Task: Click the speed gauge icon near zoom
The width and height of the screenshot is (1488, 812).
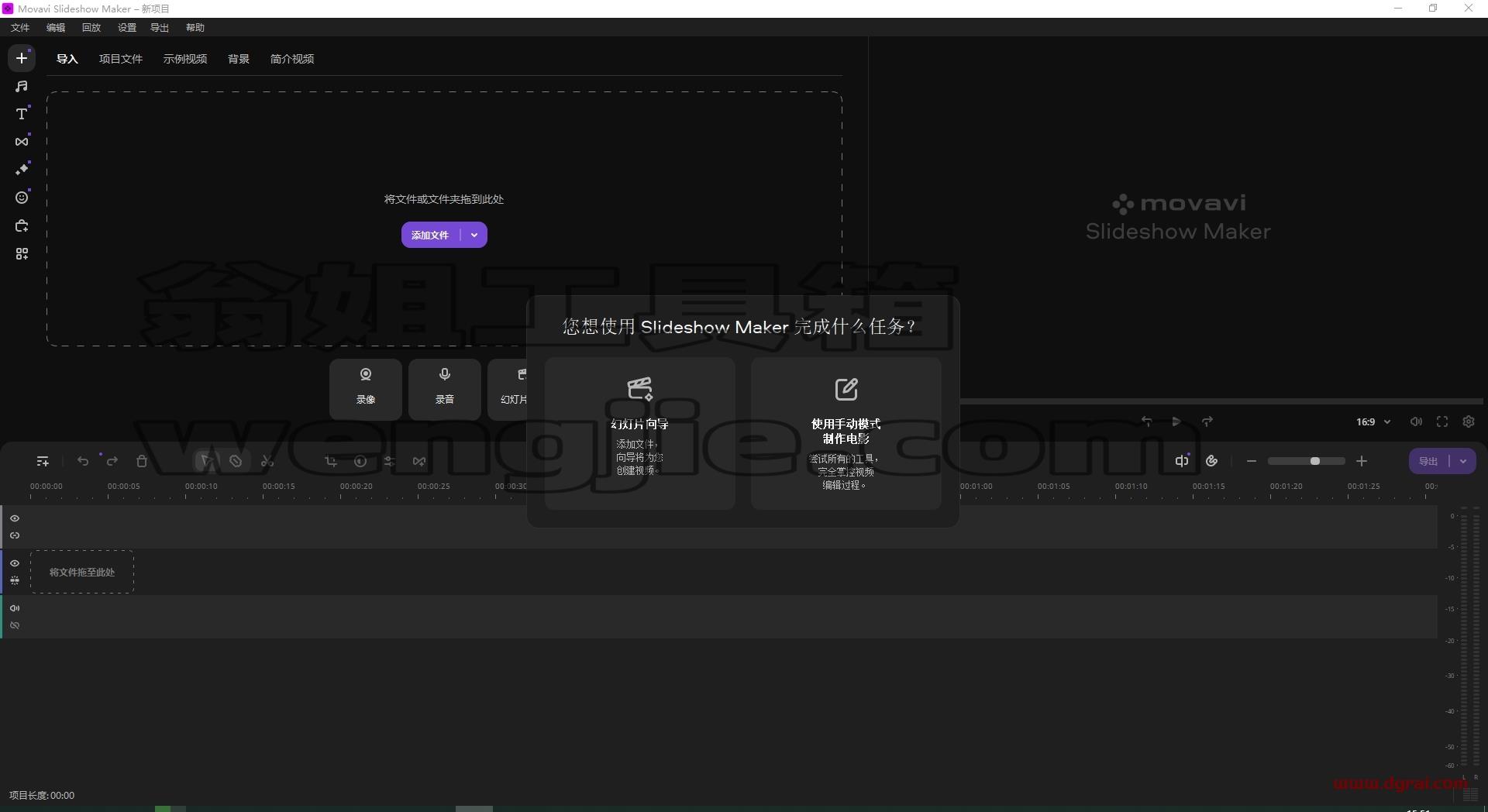Action: pos(1212,461)
